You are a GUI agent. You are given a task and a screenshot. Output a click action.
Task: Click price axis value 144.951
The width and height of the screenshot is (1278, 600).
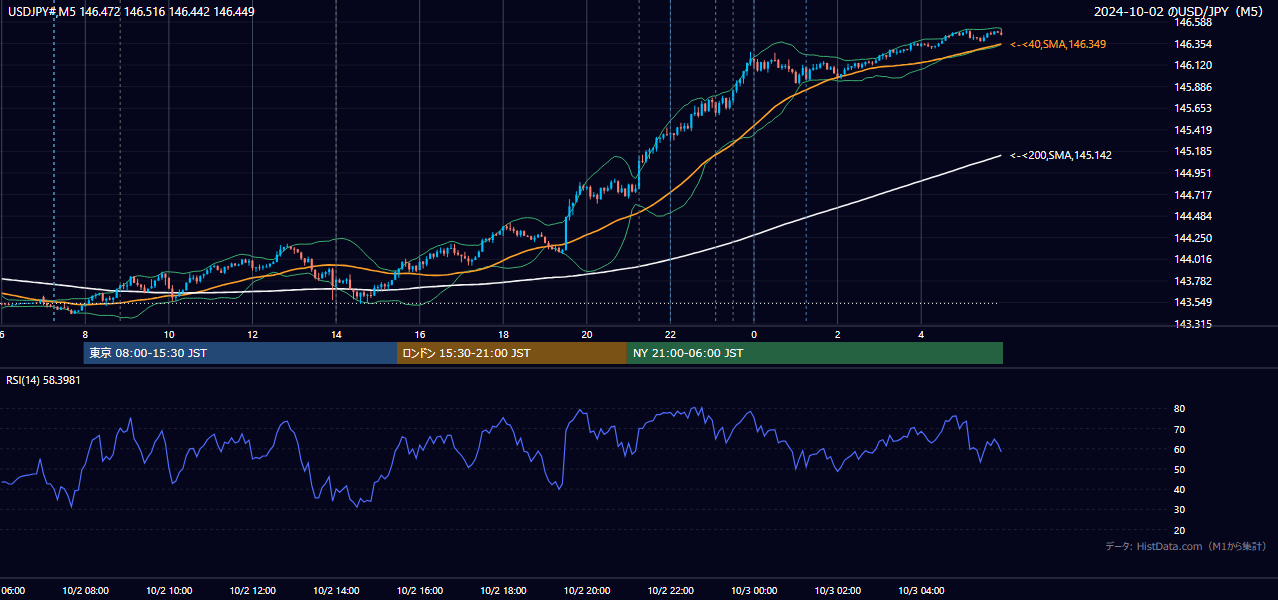(x=1193, y=173)
